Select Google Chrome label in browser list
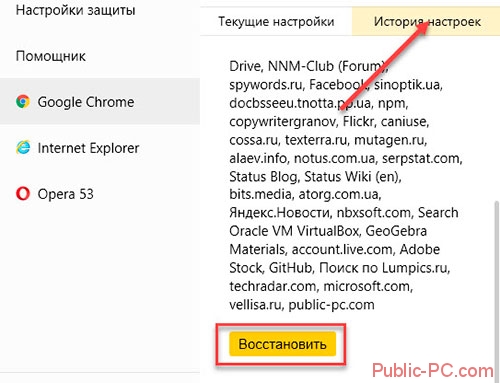Image resolution: width=500 pixels, height=383 pixels. (x=86, y=102)
